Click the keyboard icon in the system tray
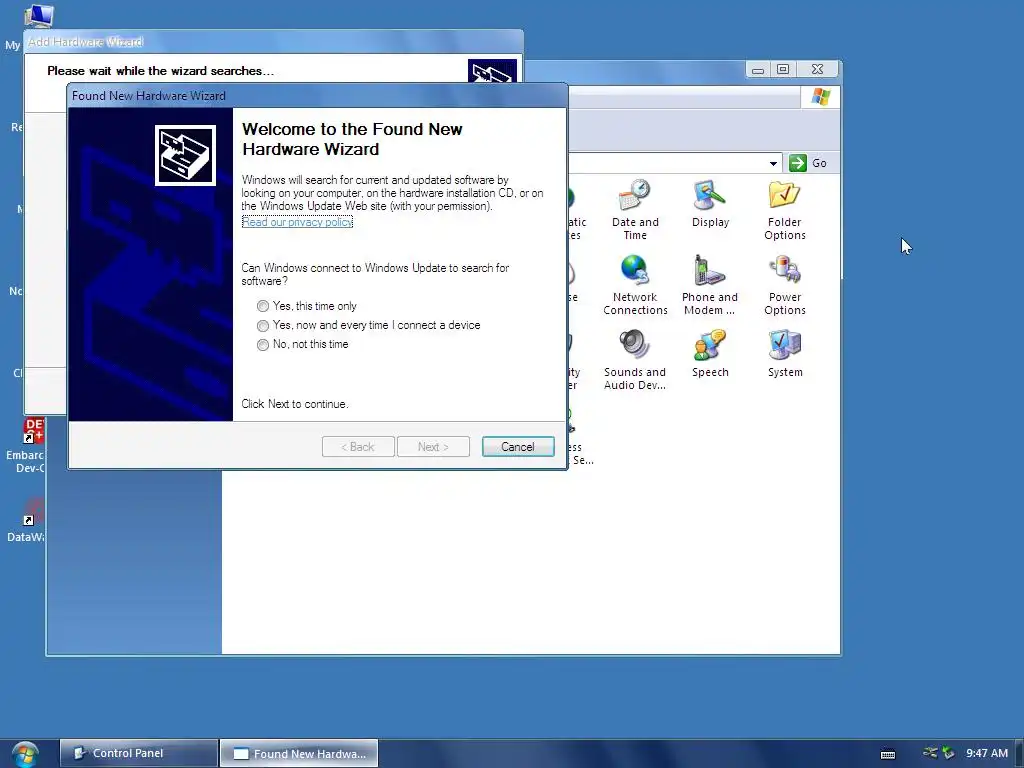Viewport: 1024px width, 768px height. coord(888,754)
